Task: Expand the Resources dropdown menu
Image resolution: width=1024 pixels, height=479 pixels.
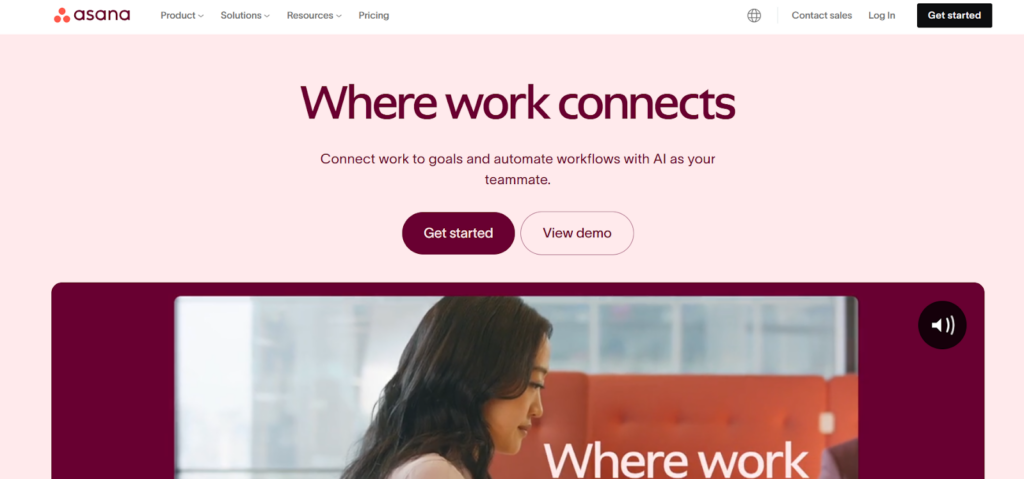Action: click(x=314, y=16)
